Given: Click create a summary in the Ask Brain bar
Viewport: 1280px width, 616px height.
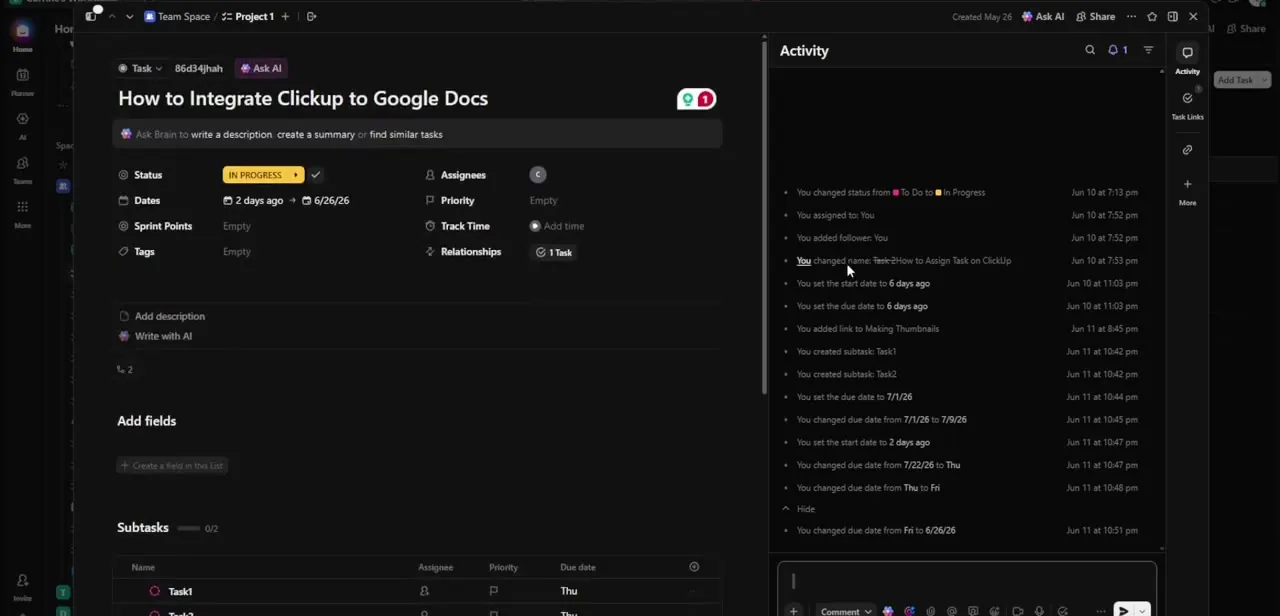Looking at the screenshot, I should 316,134.
